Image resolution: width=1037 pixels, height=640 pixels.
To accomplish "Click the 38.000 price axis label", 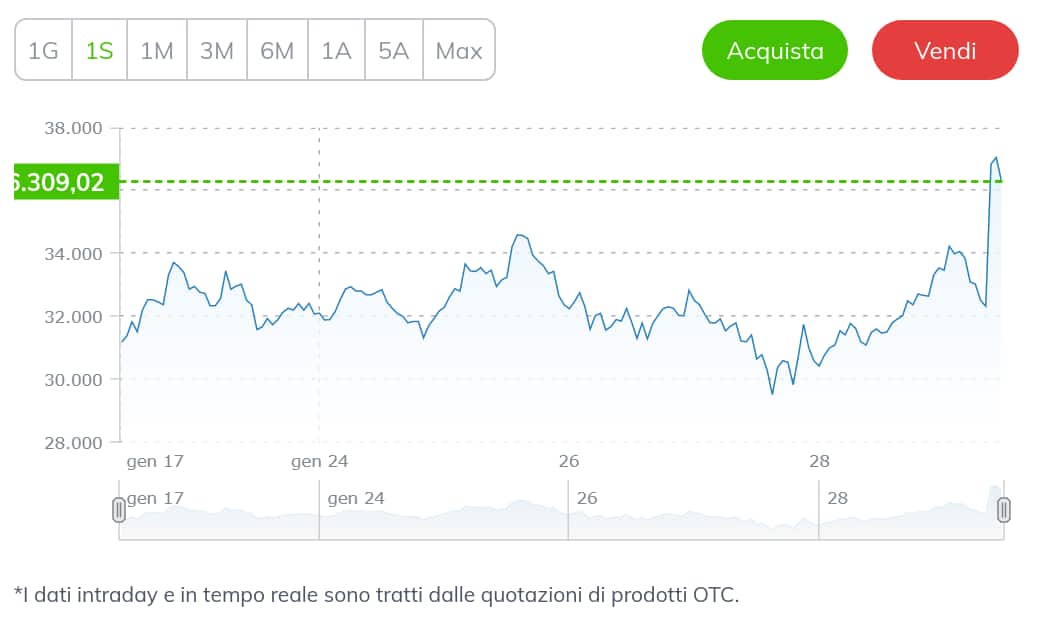I will coord(70,128).
